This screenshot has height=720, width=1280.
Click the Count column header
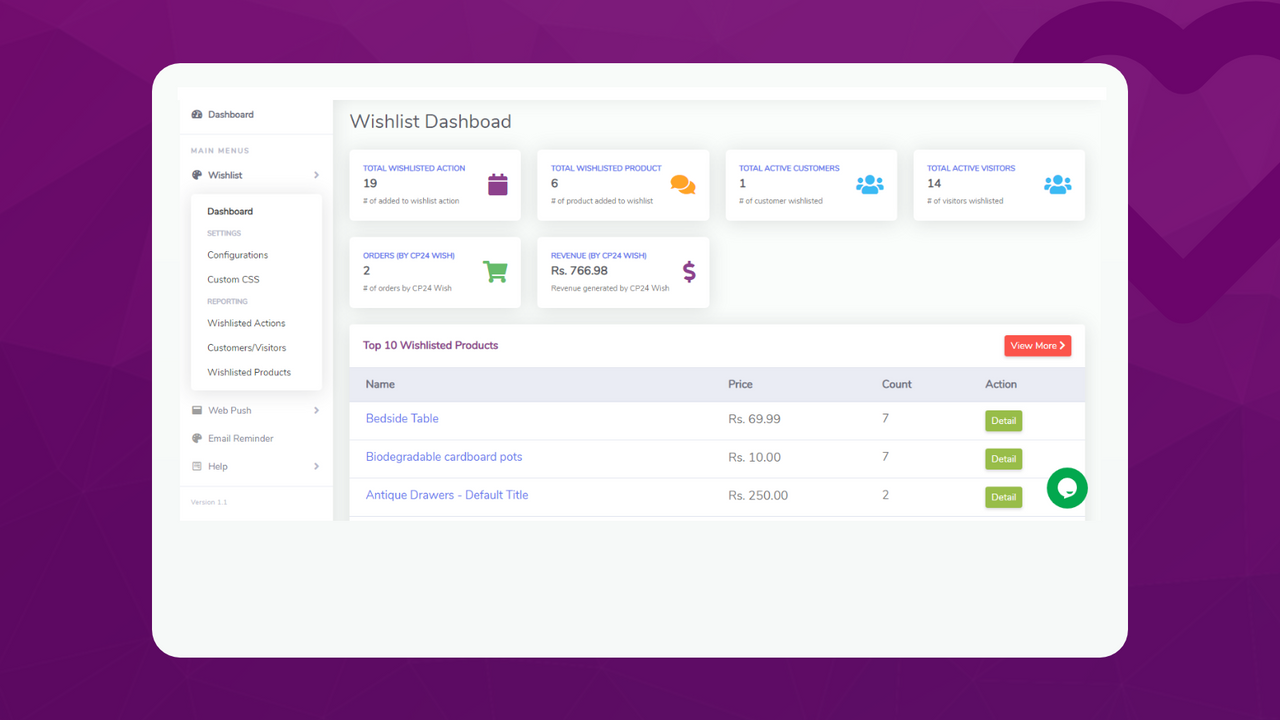(x=897, y=384)
